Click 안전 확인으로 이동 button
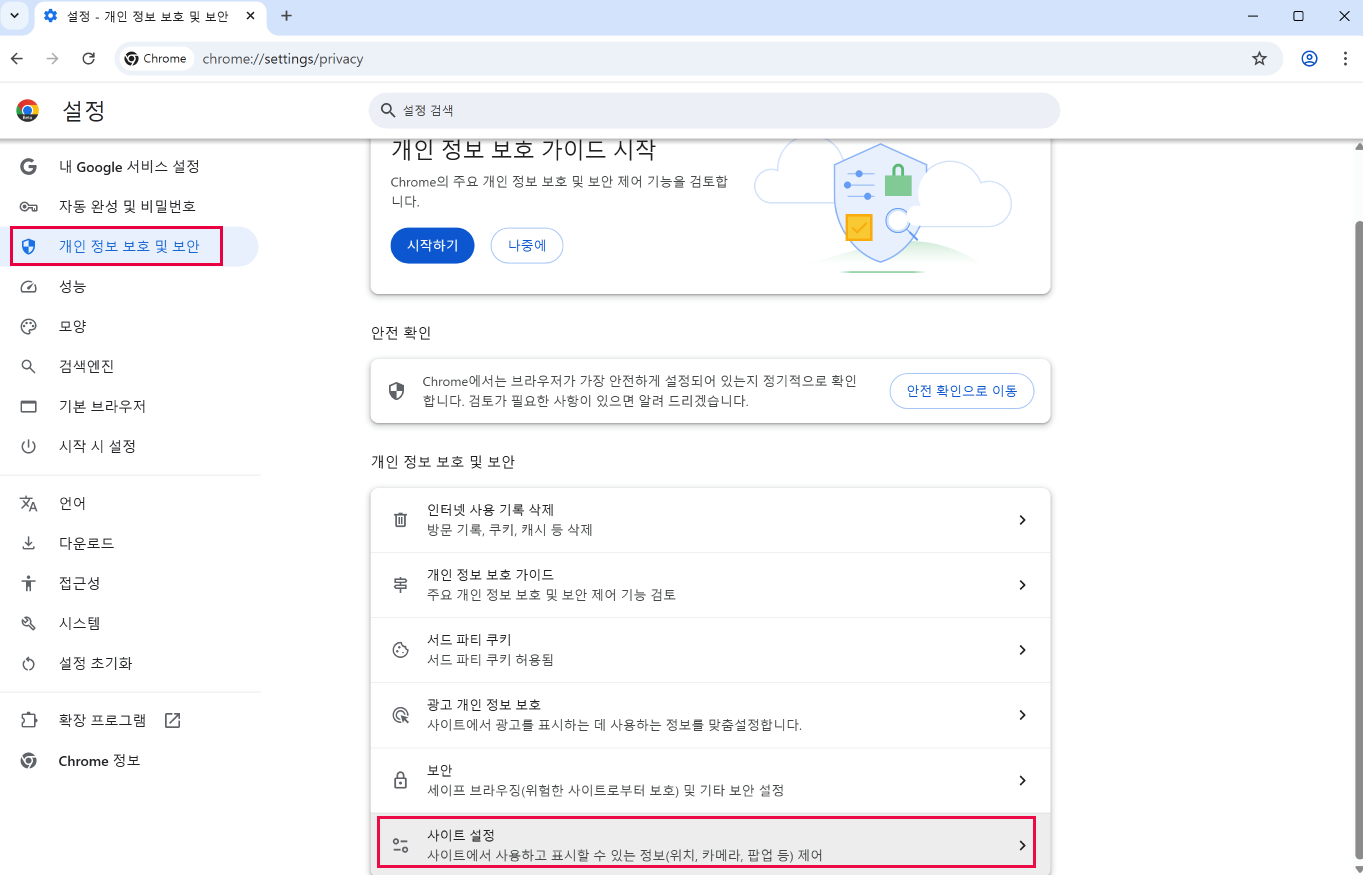 click(x=961, y=391)
